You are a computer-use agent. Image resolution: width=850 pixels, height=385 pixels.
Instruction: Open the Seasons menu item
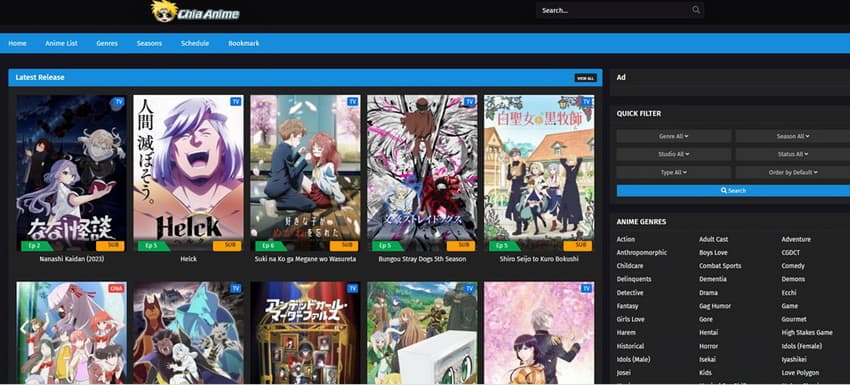pos(149,43)
